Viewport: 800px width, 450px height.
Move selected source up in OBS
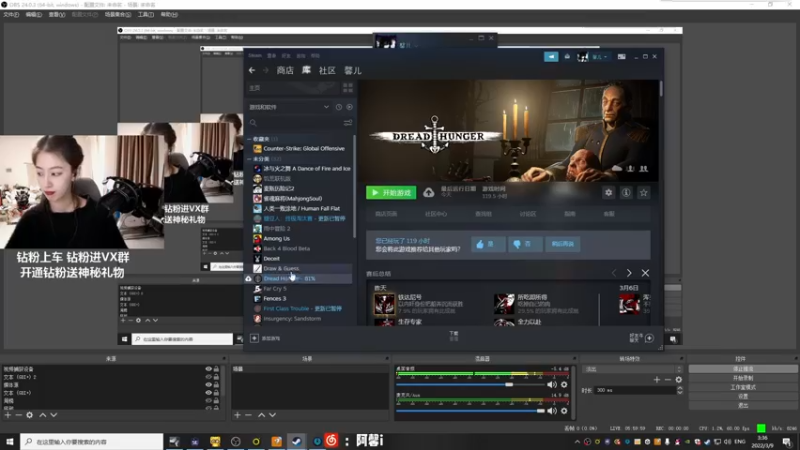(x=43, y=415)
